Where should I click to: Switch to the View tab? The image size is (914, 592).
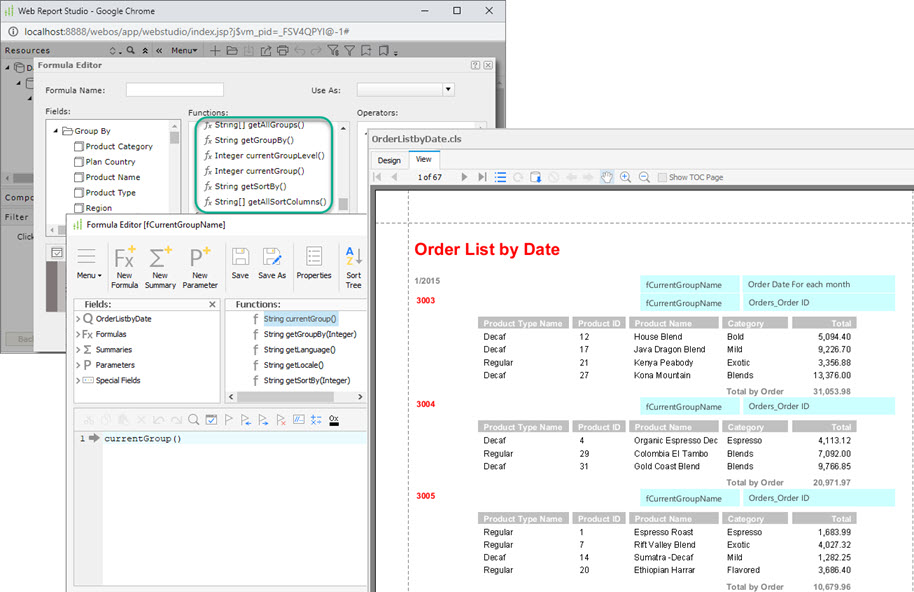(424, 159)
